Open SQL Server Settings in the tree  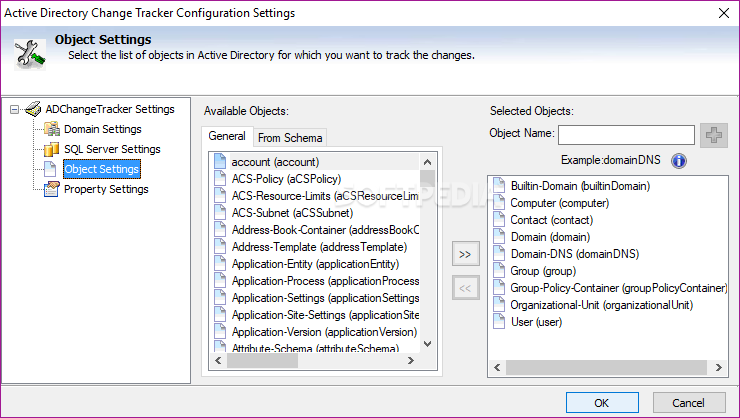(x=112, y=149)
